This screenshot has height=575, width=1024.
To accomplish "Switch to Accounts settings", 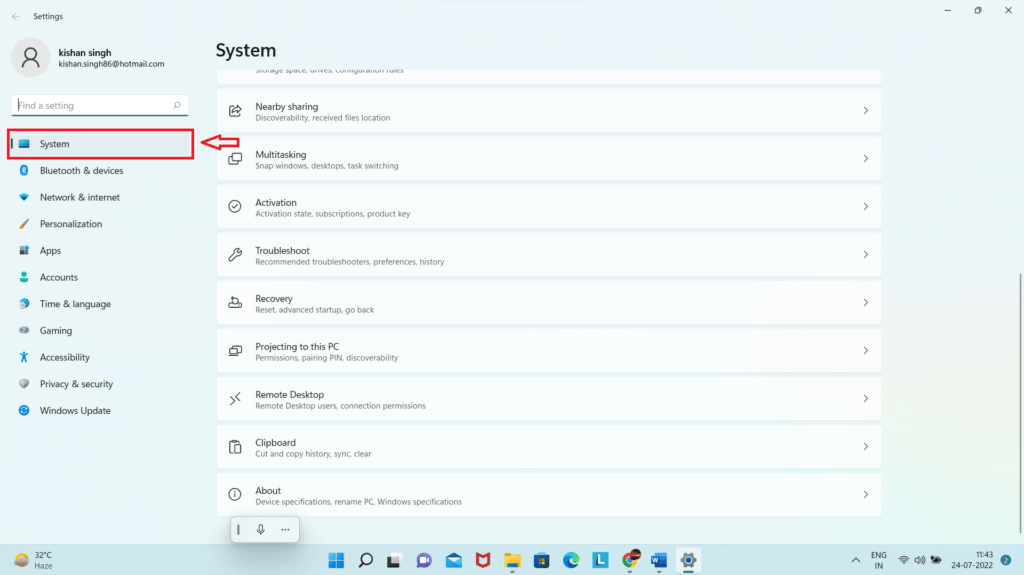I will click(x=101, y=278).
